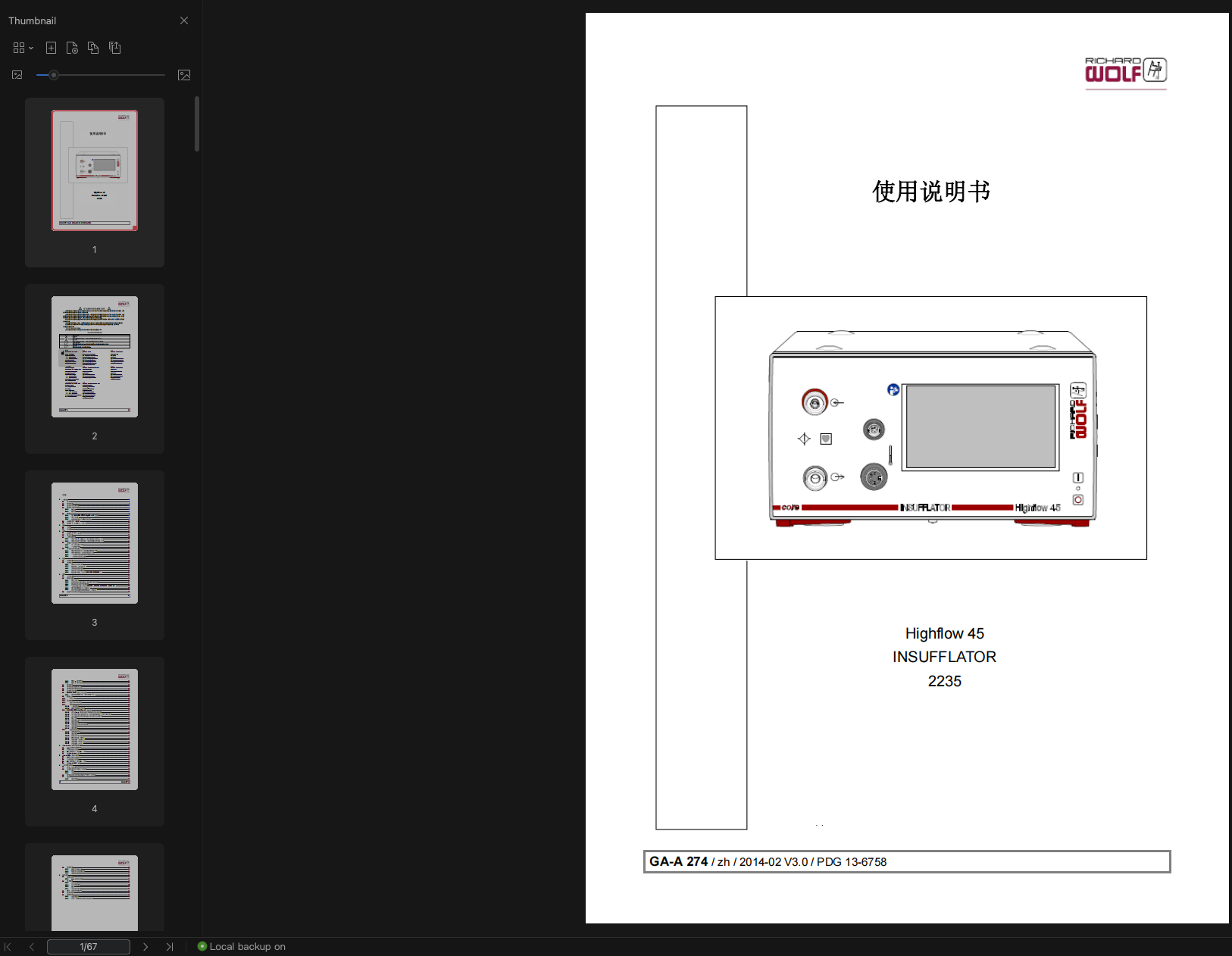
Task: Click the small thumbnail size icon
Action: 17,75
